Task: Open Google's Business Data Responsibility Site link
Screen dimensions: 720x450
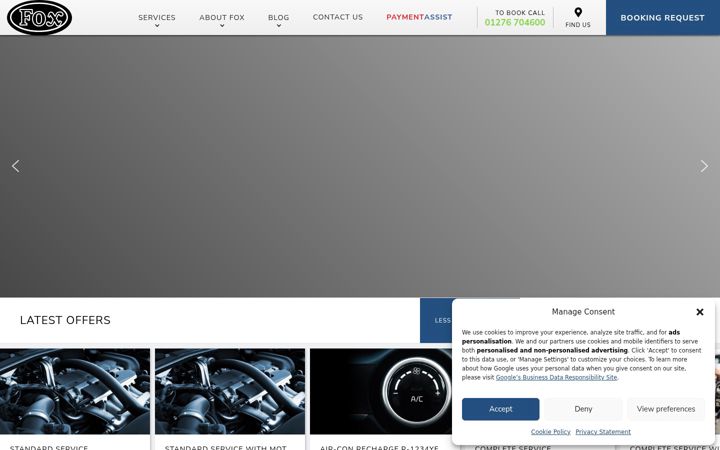Action: (557, 377)
